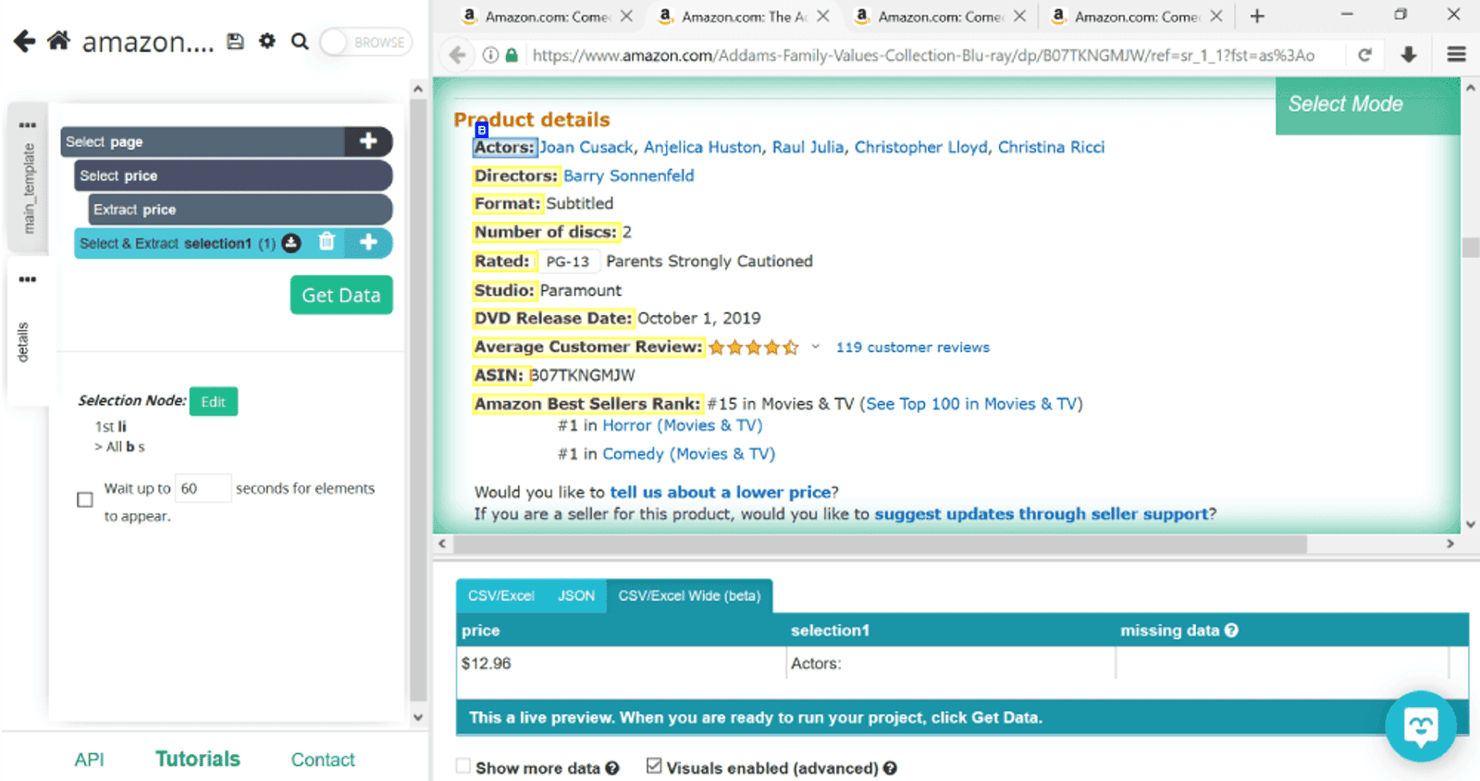Go to the ParseHub home icon
The height and width of the screenshot is (781, 1480).
click(59, 41)
